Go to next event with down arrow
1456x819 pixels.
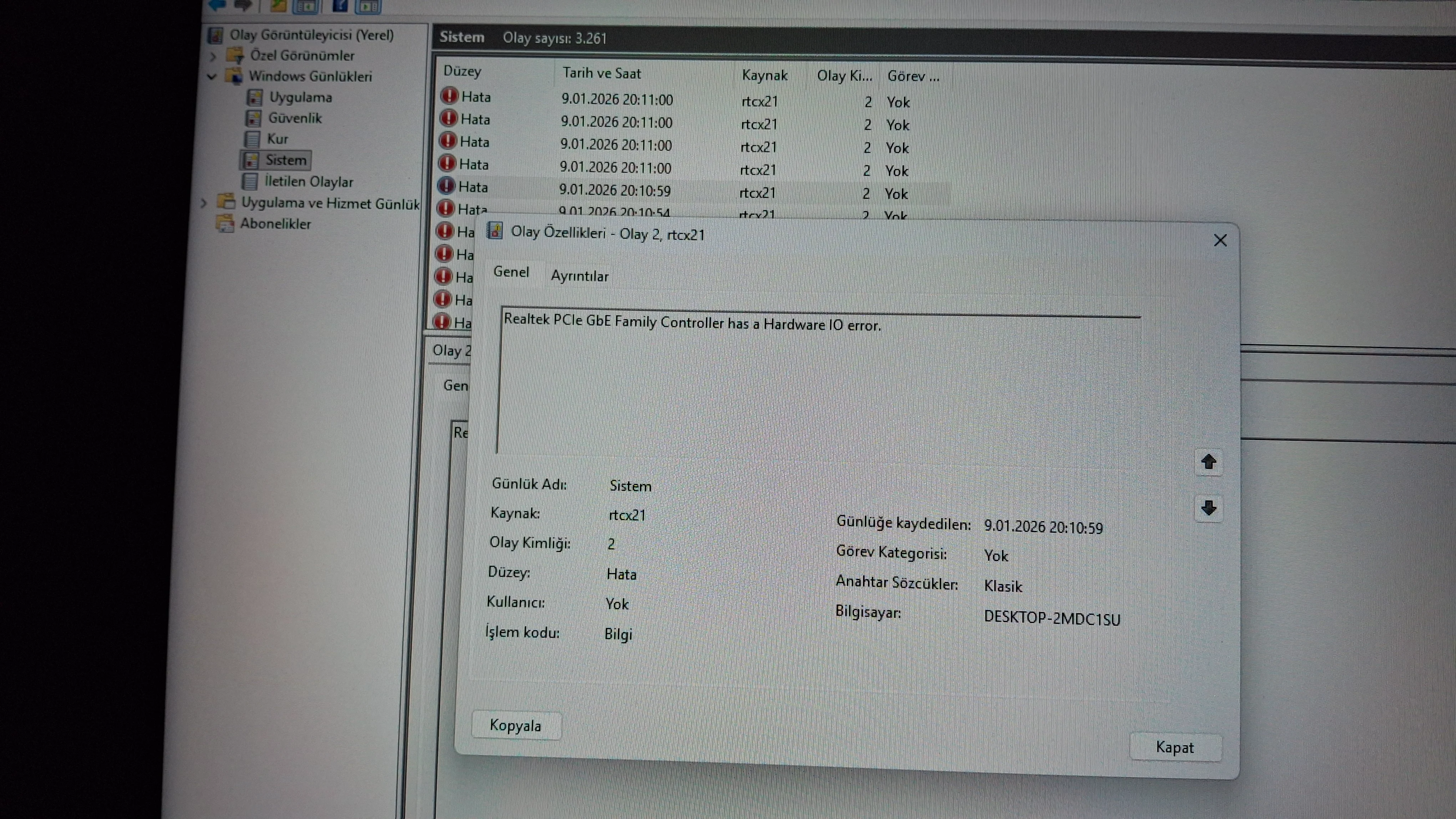1208,508
